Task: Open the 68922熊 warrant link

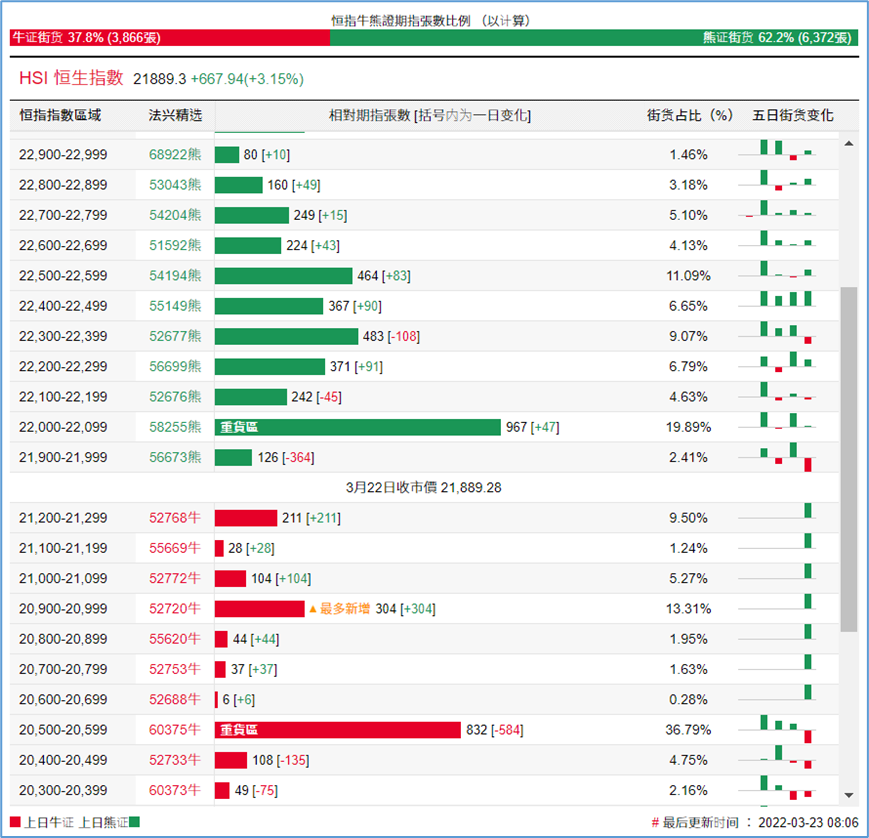Action: point(175,155)
